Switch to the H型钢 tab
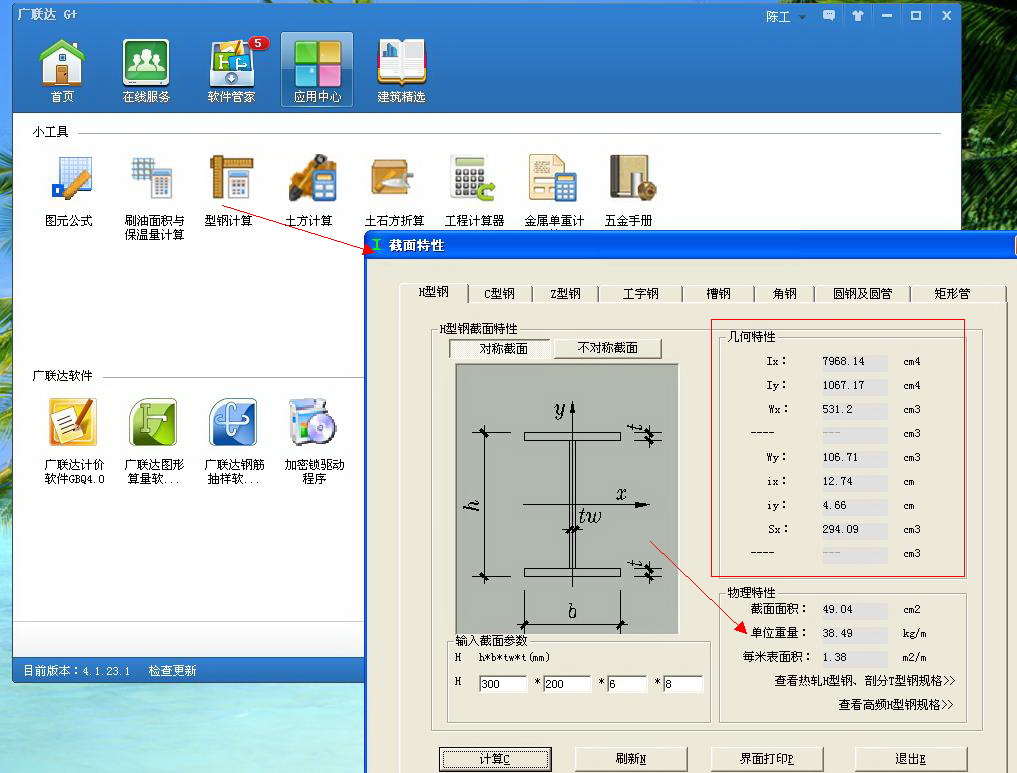This screenshot has width=1017, height=773. (434, 292)
